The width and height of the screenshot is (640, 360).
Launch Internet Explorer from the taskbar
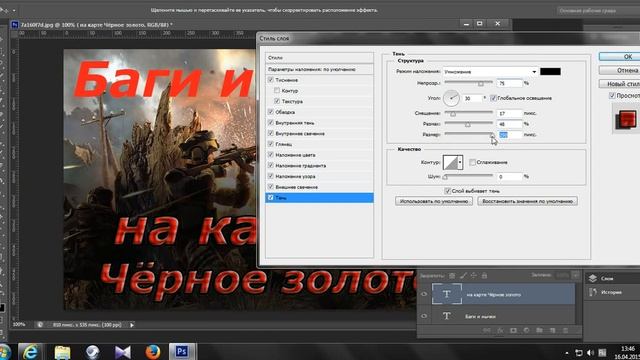[x=31, y=352]
